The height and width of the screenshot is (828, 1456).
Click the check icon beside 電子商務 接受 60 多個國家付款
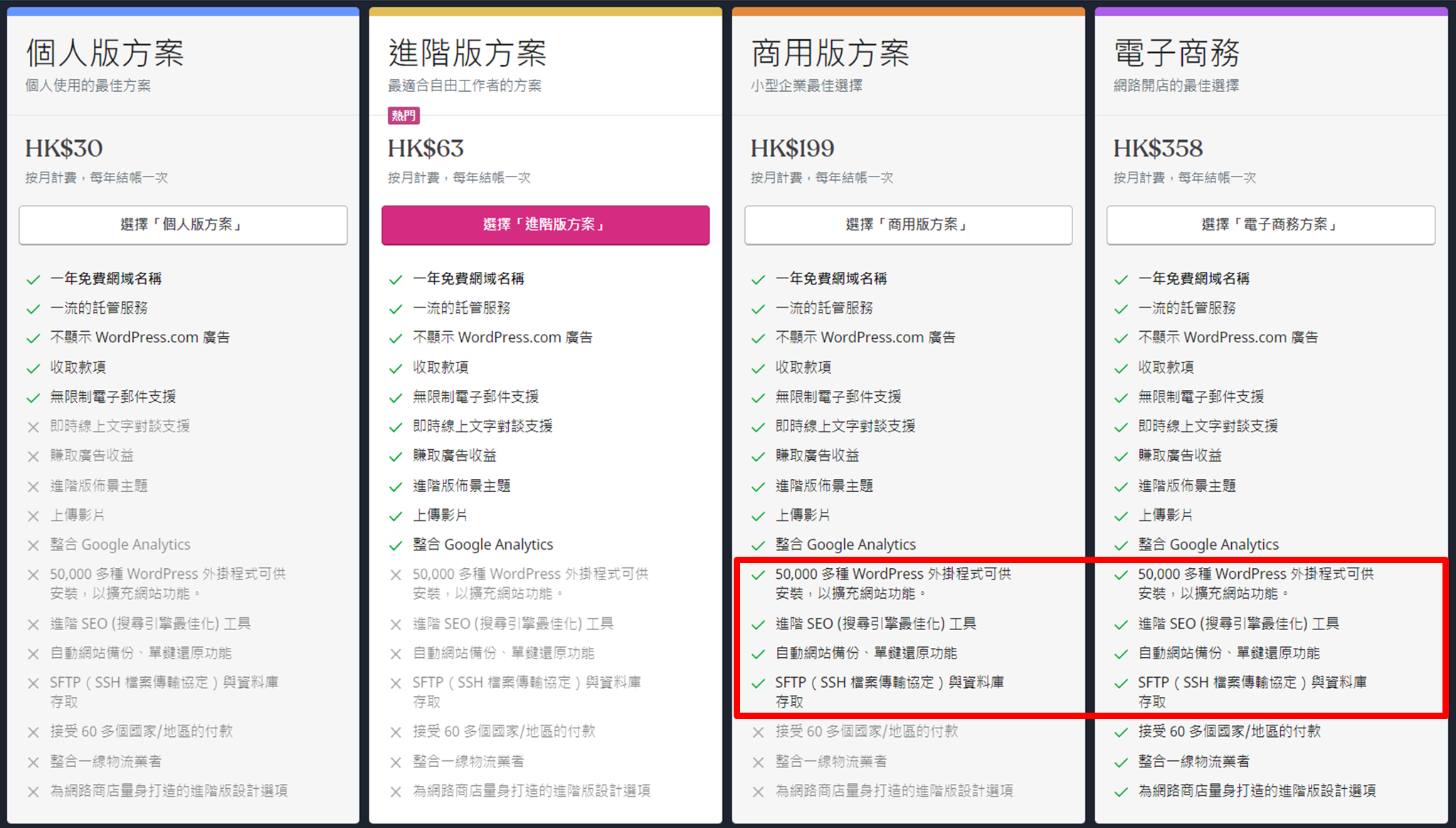1121,732
